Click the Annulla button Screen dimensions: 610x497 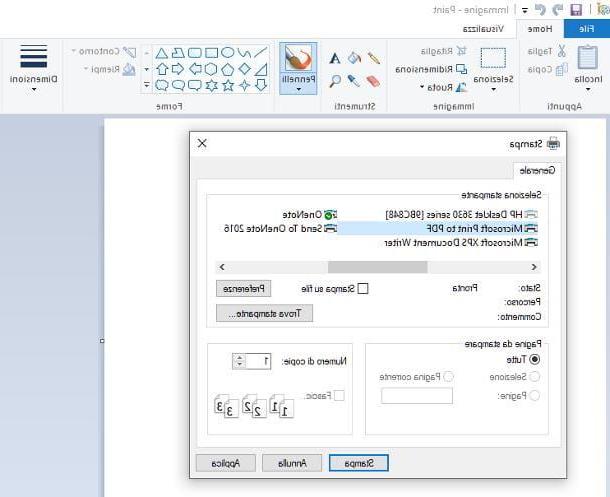coord(292,463)
